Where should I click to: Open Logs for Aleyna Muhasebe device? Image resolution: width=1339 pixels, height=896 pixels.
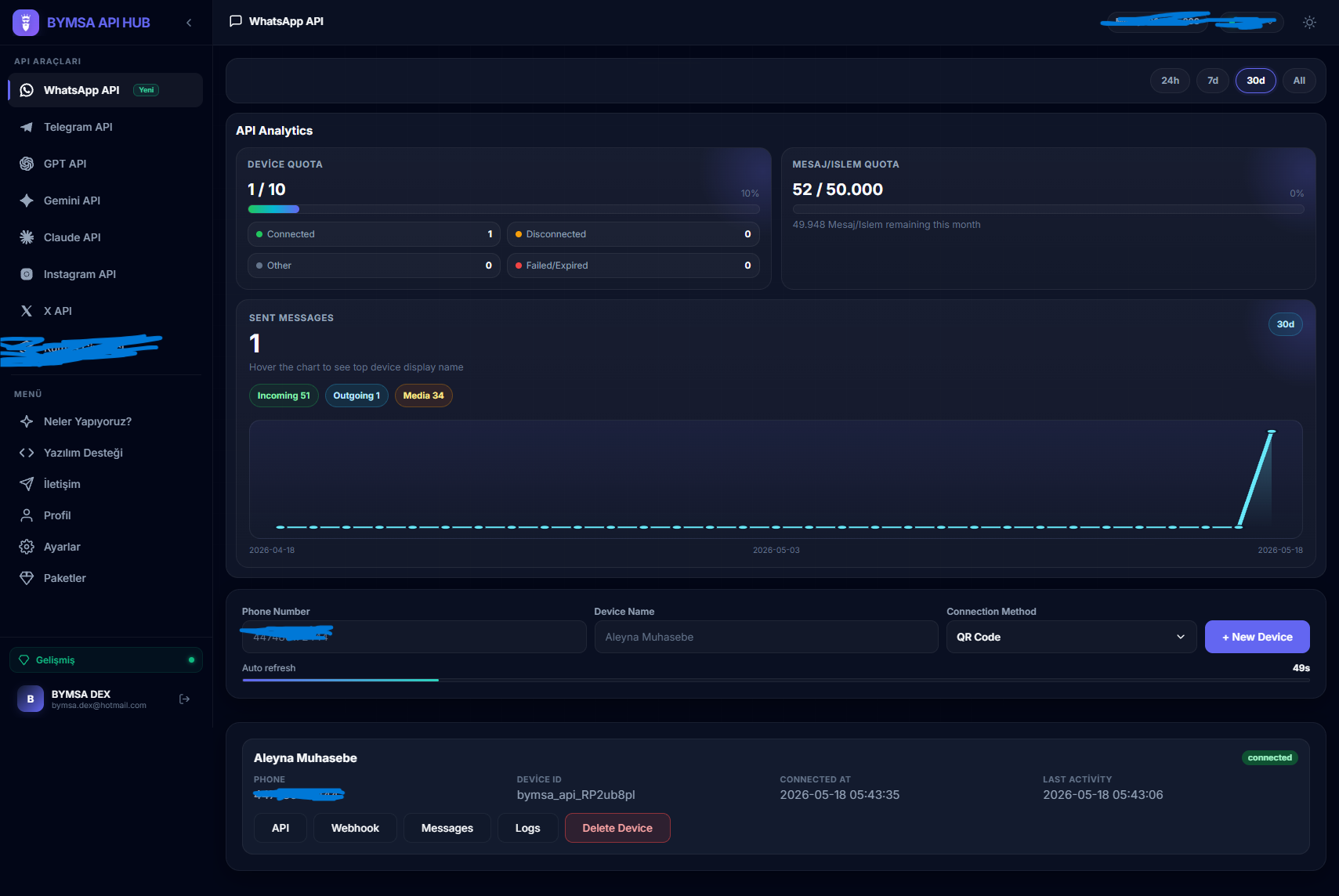tap(528, 828)
